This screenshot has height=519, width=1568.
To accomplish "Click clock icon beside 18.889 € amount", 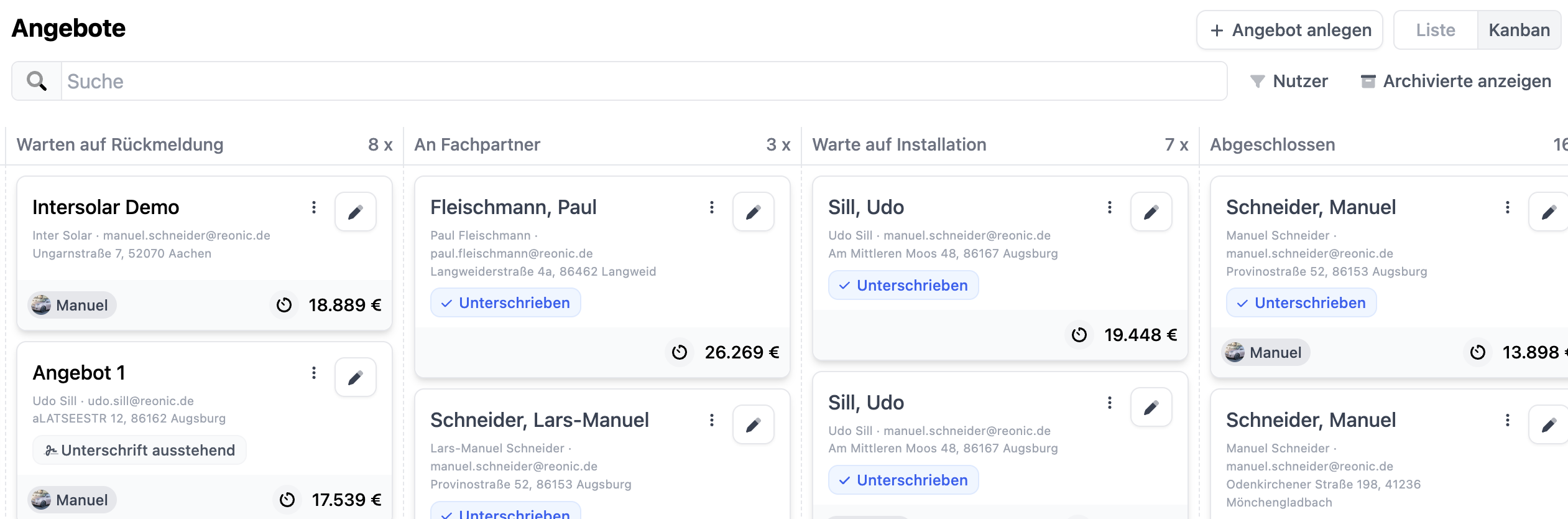I will pos(284,305).
